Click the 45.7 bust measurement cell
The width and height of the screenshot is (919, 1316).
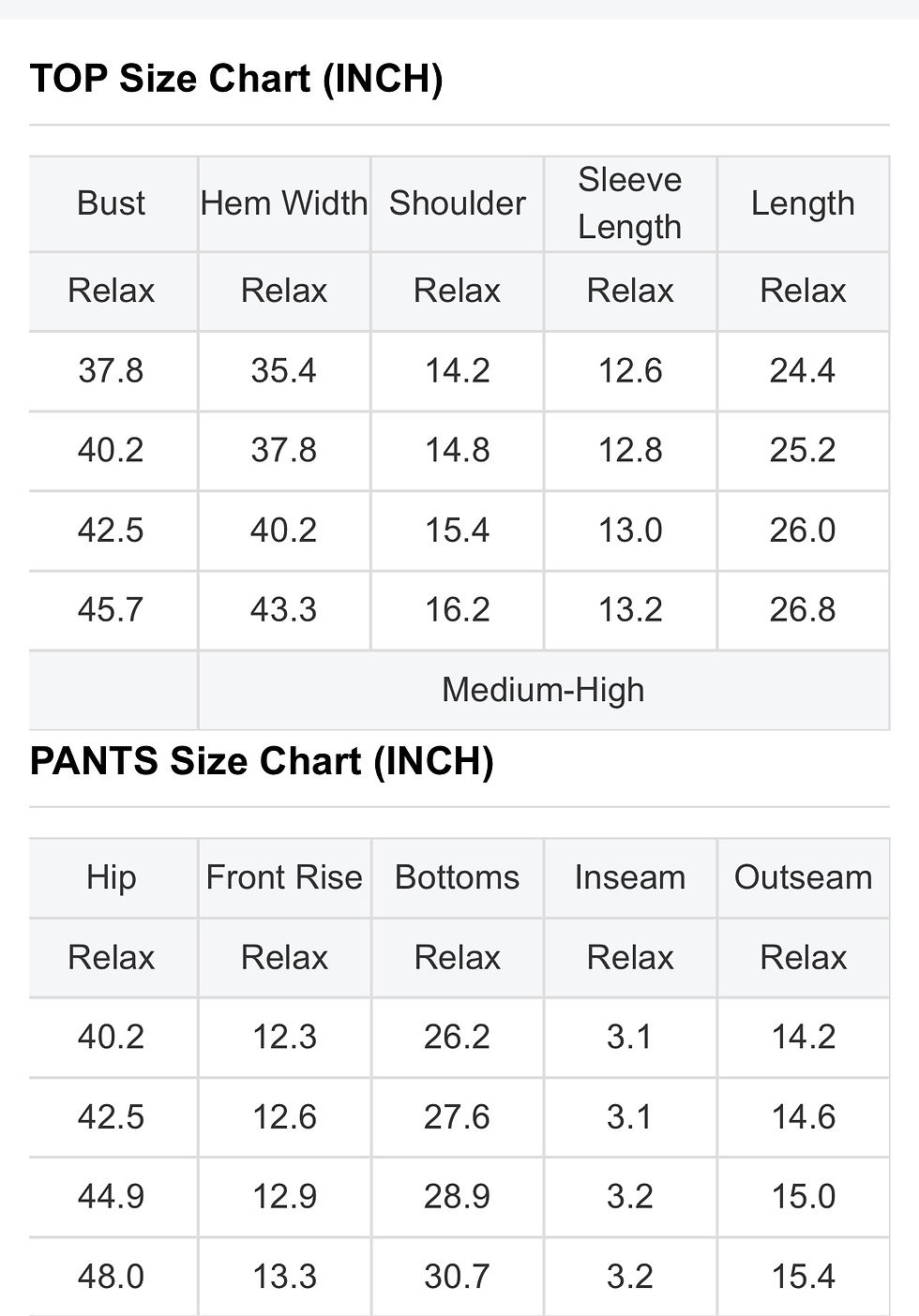click(112, 610)
